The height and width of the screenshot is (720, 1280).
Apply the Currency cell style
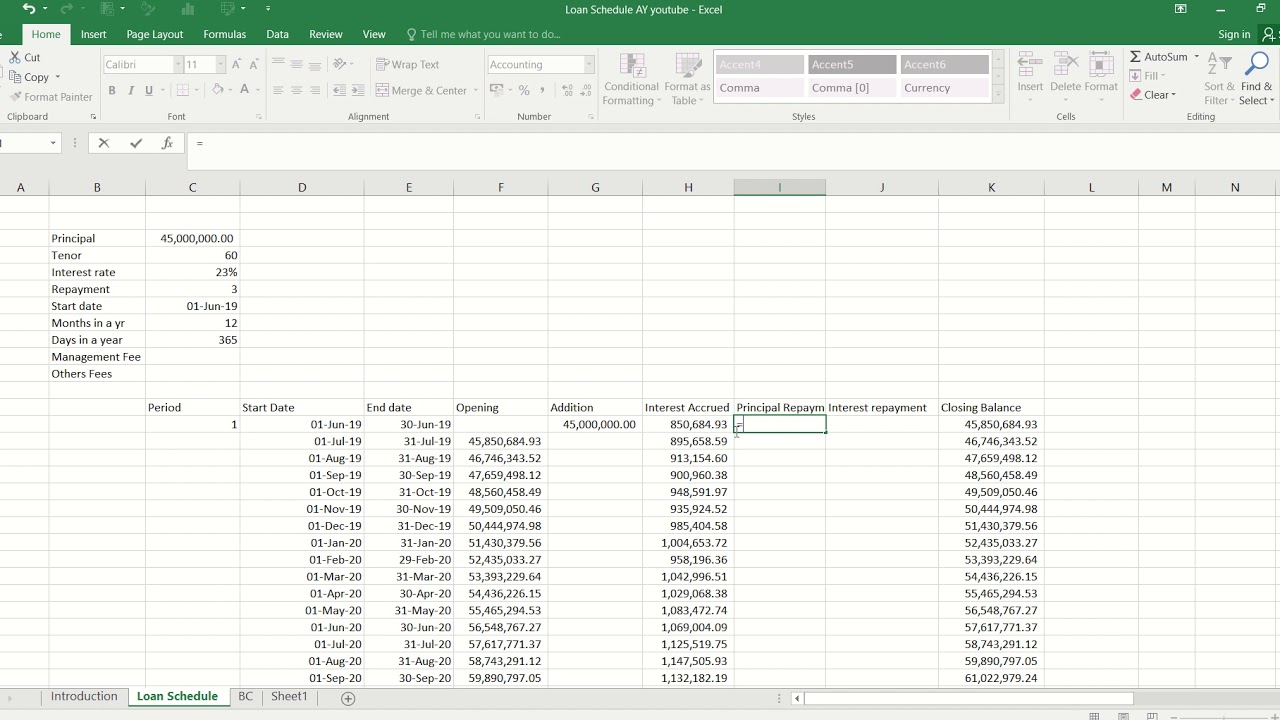tap(944, 88)
